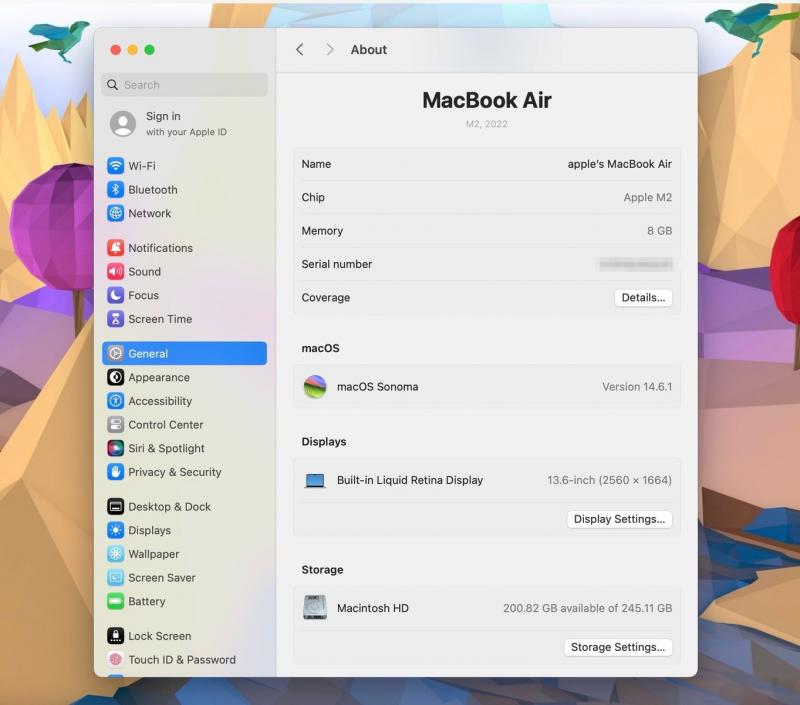Click the "8 GB" memory value
Viewport: 800px width, 705px height.
pyautogui.click(x=659, y=231)
